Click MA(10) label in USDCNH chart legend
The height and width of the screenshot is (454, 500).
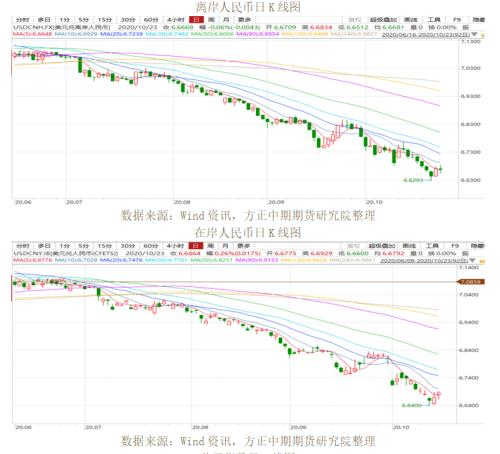click(x=76, y=34)
